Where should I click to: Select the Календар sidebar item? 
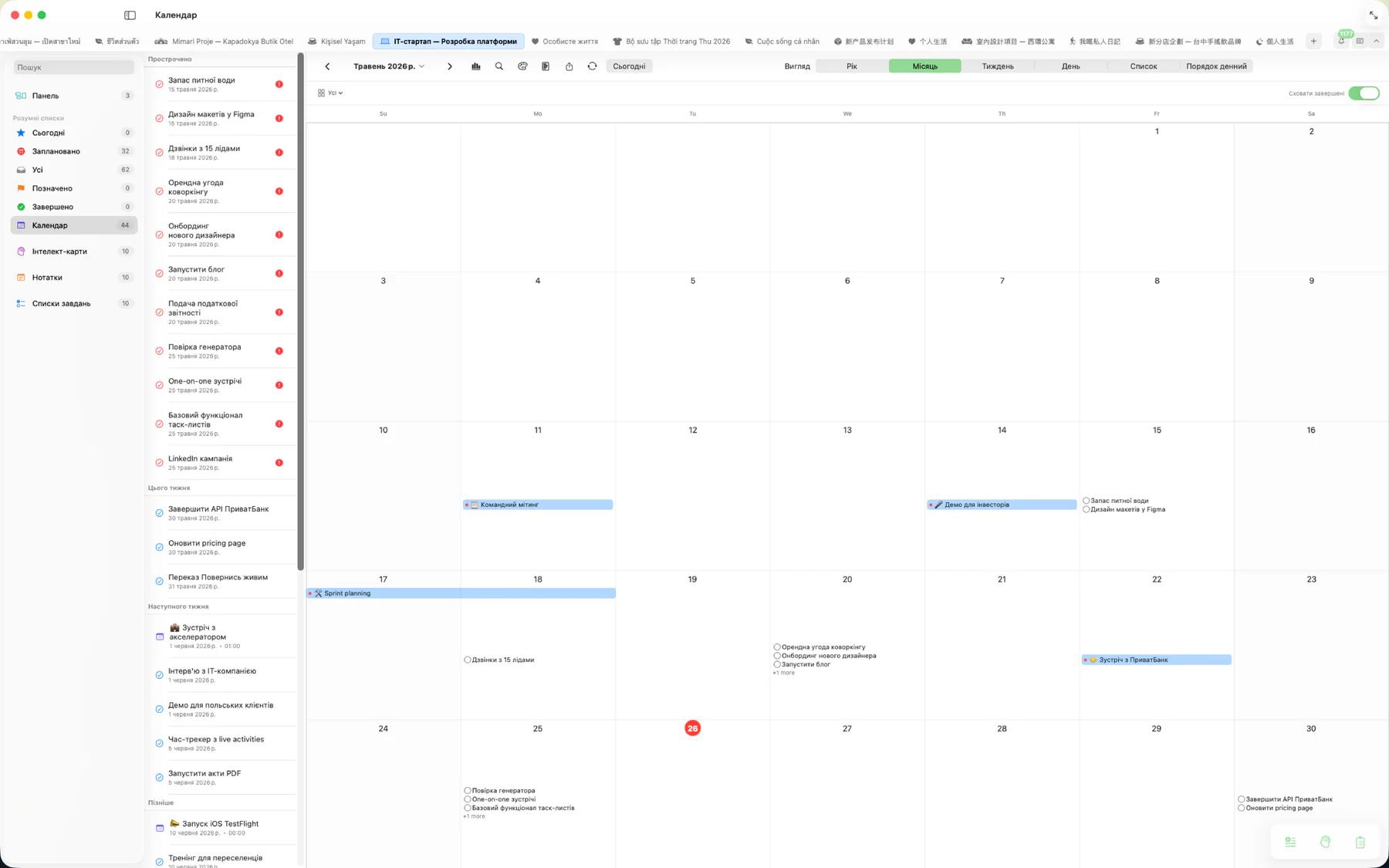pyautogui.click(x=73, y=225)
